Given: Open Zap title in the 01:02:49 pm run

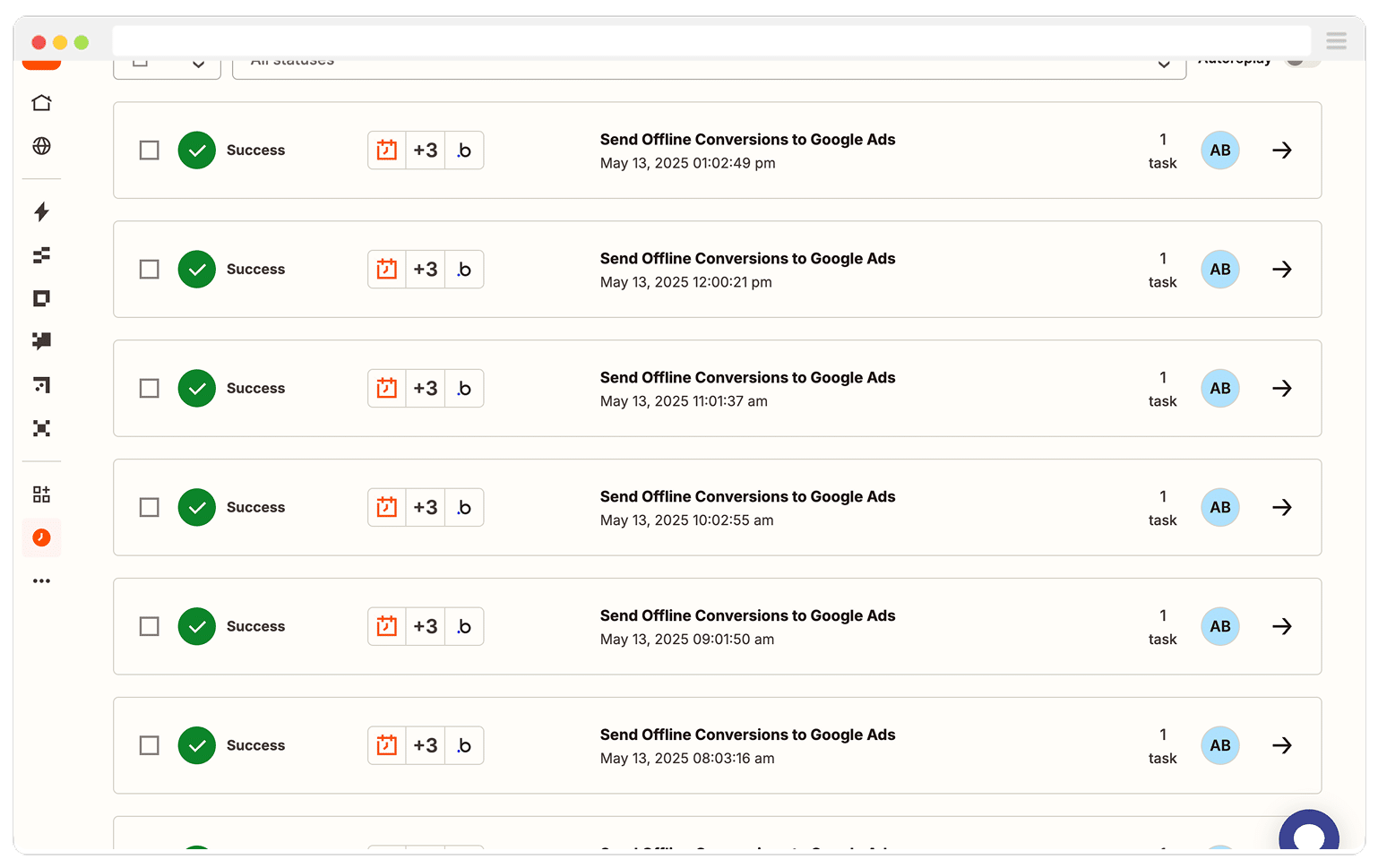Looking at the screenshot, I should [747, 140].
